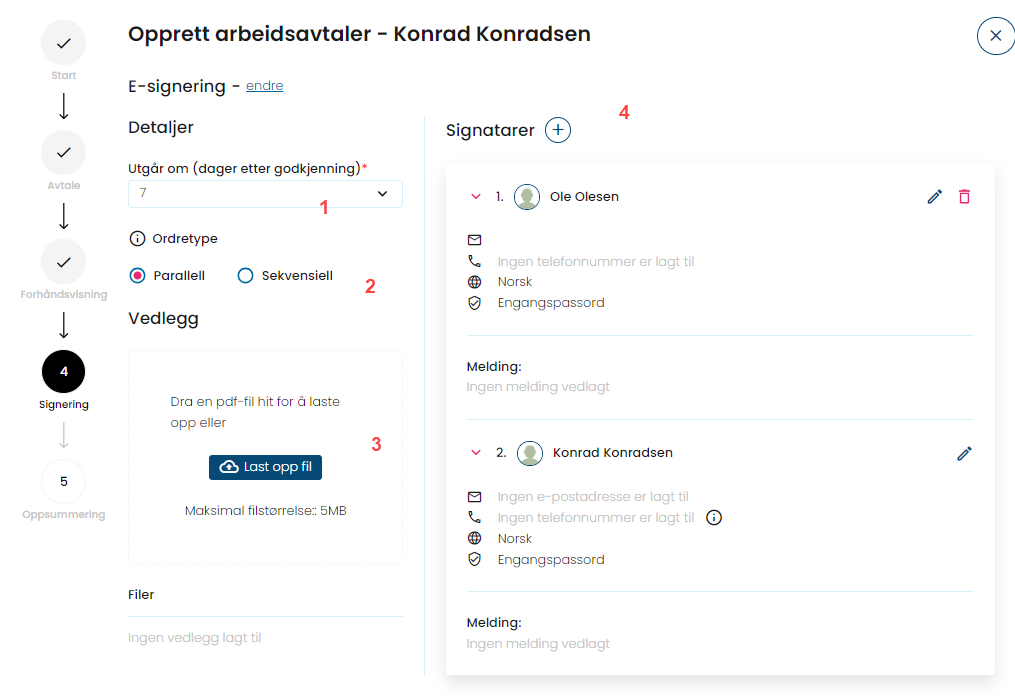Click the Ordretype info icon
This screenshot has height=700, width=1015.
[137, 238]
